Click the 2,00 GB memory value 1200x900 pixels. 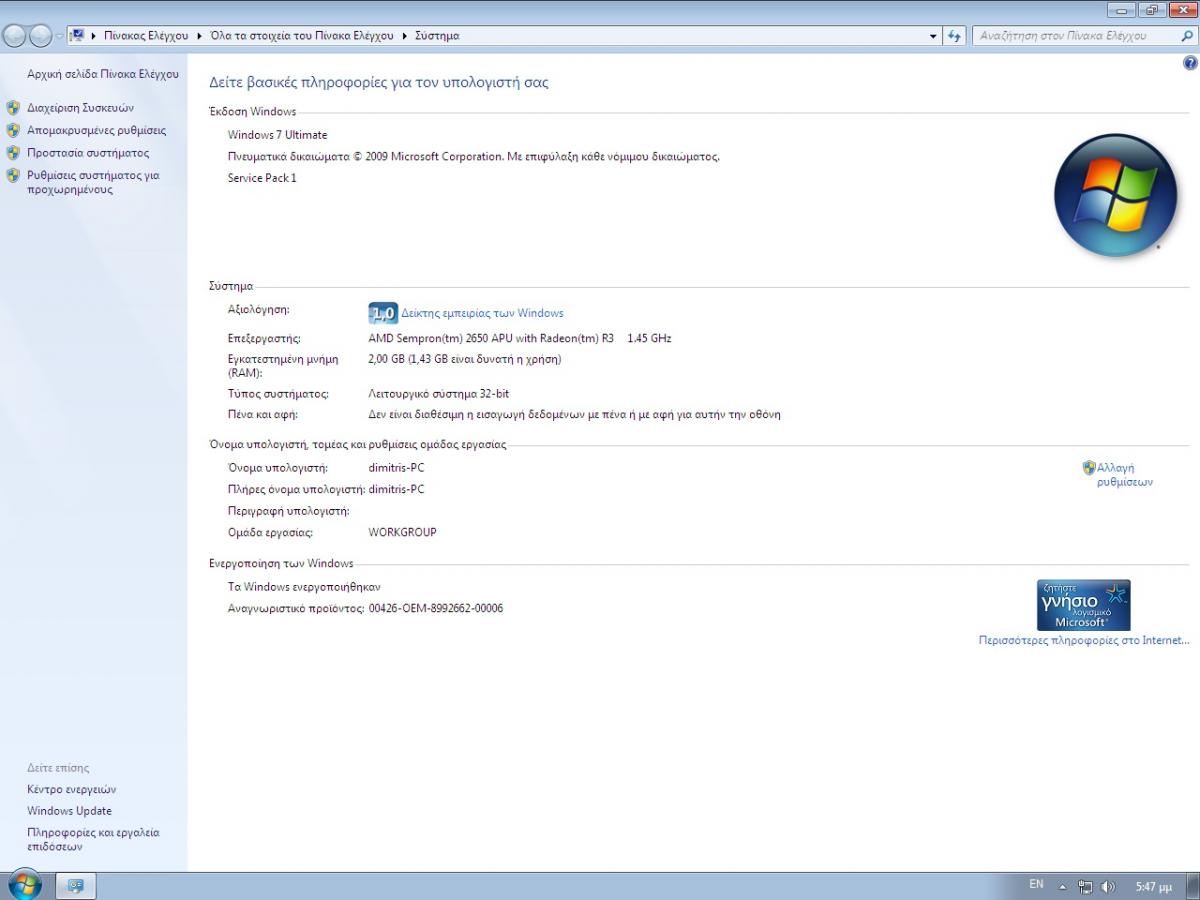tap(464, 359)
